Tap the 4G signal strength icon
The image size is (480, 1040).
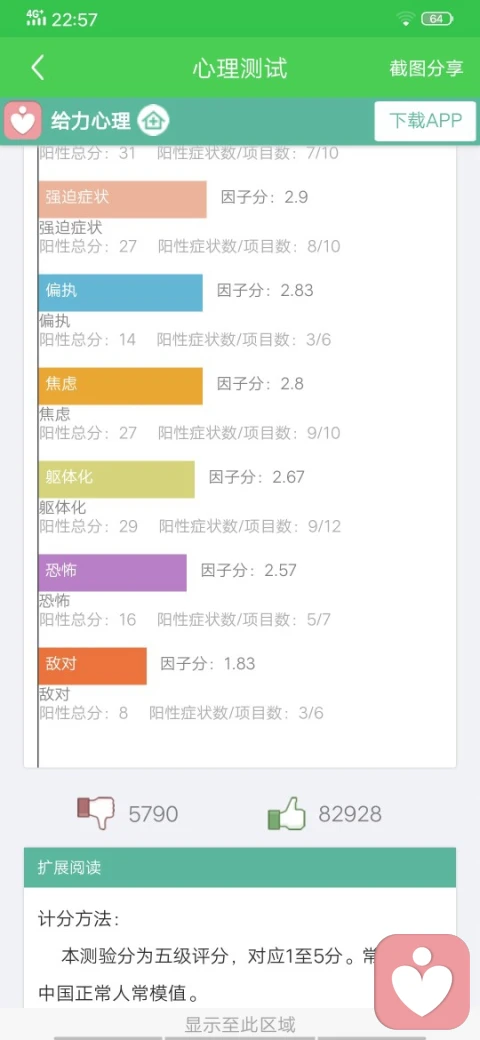[36, 18]
